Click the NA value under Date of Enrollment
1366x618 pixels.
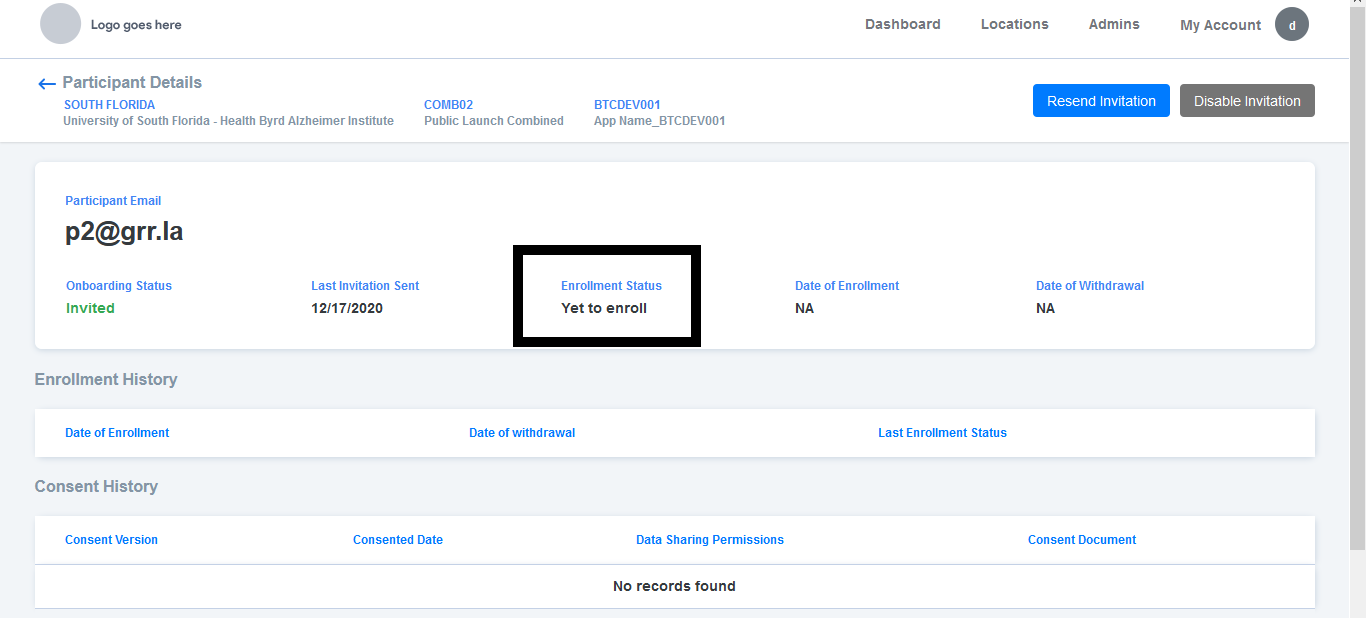tap(804, 308)
